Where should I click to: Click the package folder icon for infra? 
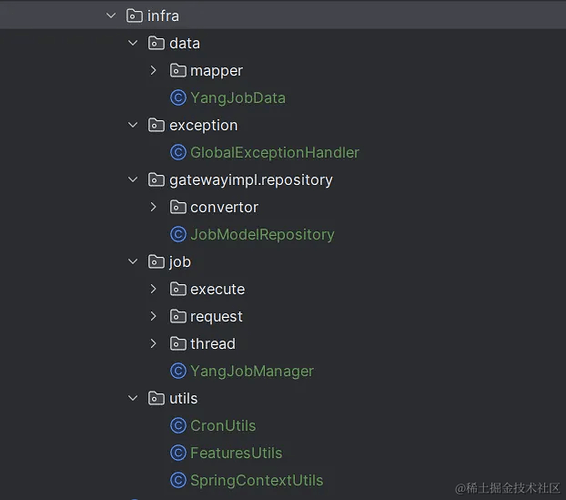pos(134,16)
